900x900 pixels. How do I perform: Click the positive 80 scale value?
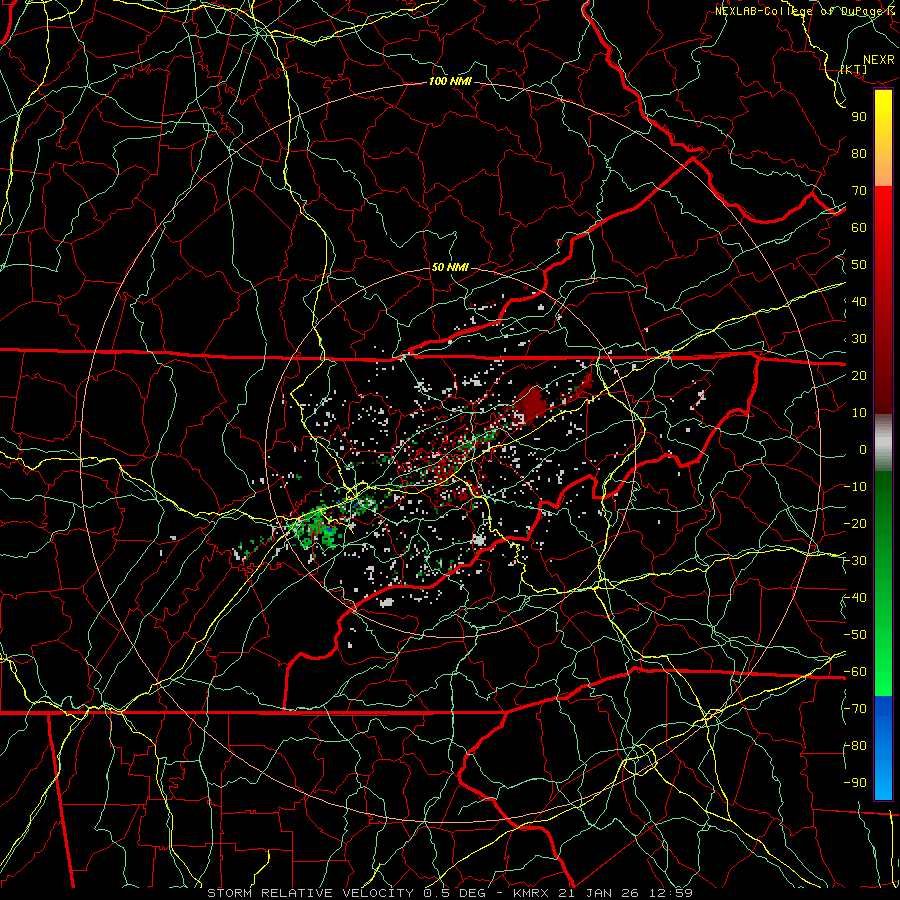(x=859, y=153)
